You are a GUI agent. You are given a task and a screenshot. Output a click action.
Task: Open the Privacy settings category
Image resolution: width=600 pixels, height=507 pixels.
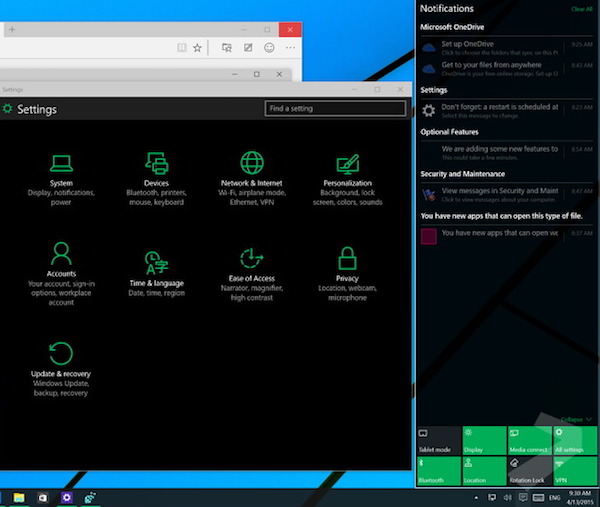coord(347,274)
